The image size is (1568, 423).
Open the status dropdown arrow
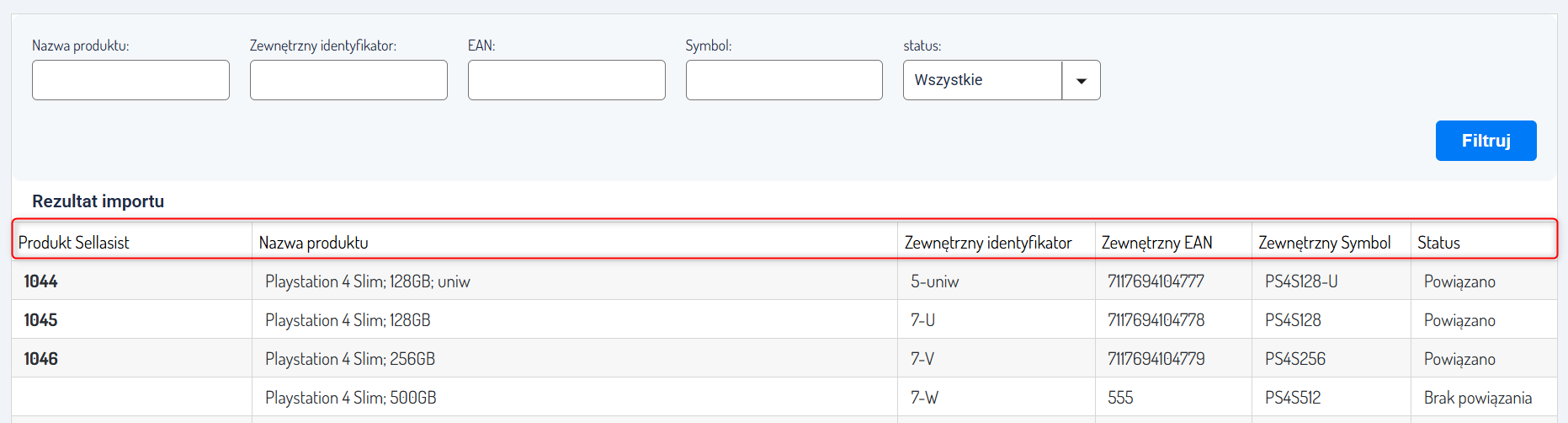[x=1082, y=81]
